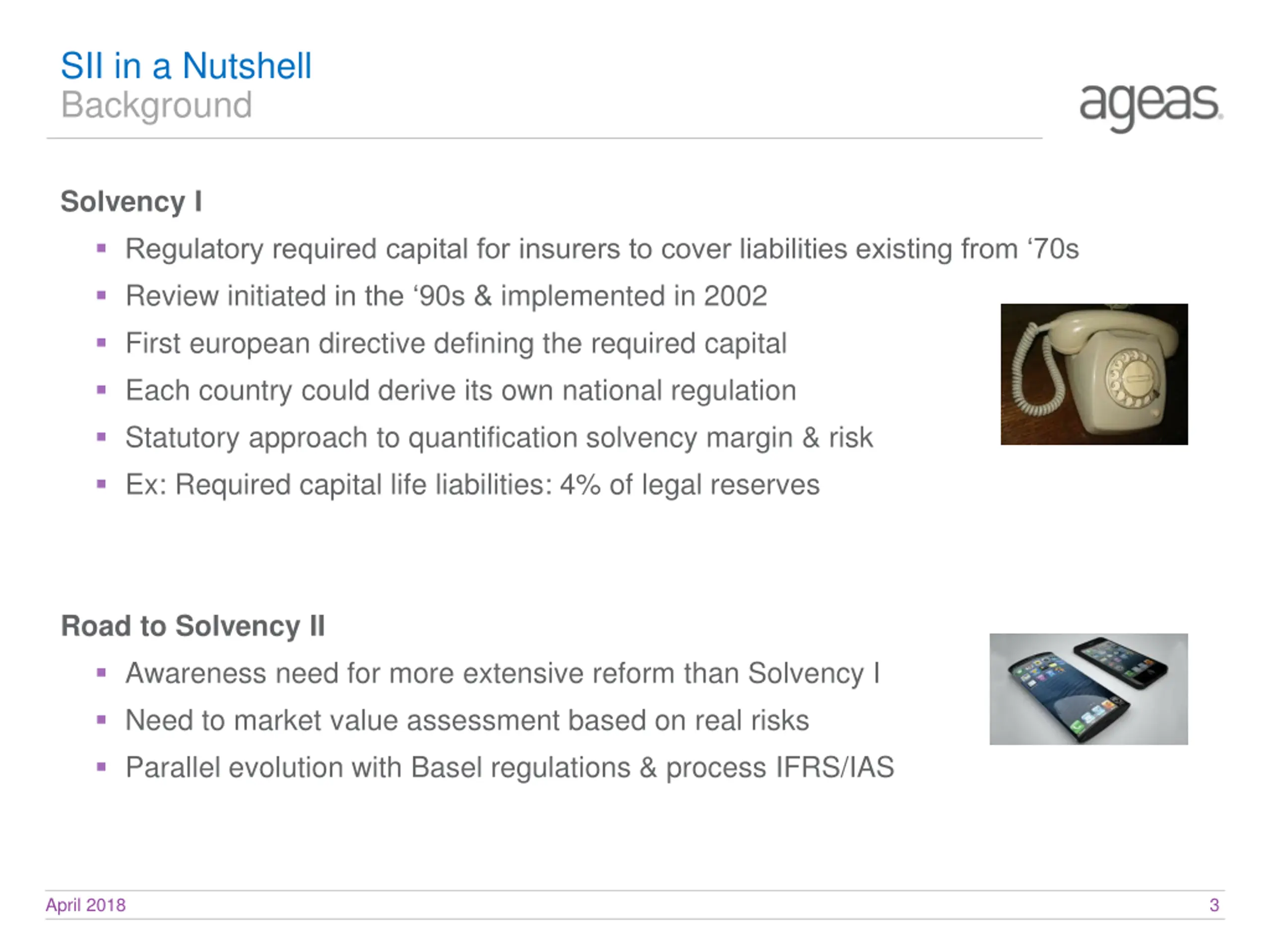Click bullet marker before 'Regulatory required capital'
The width and height of the screenshot is (1270, 952).
pyautogui.click(x=102, y=248)
